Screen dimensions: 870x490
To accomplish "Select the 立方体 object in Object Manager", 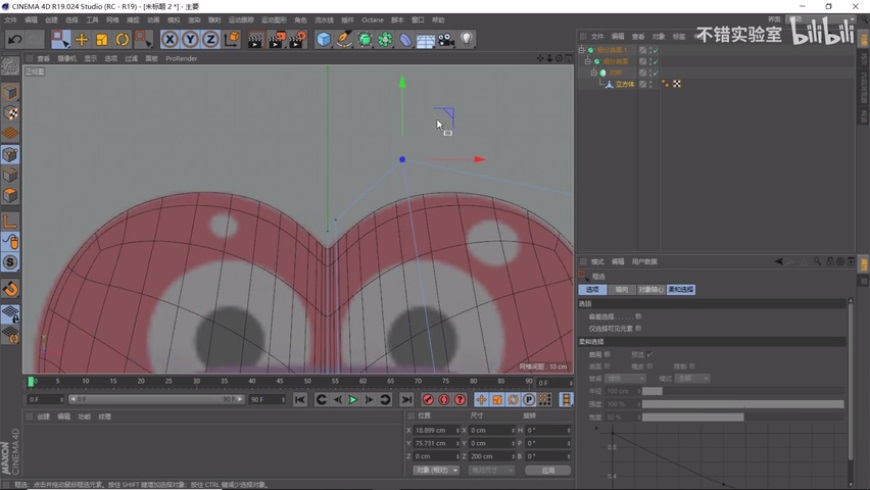I will point(625,84).
